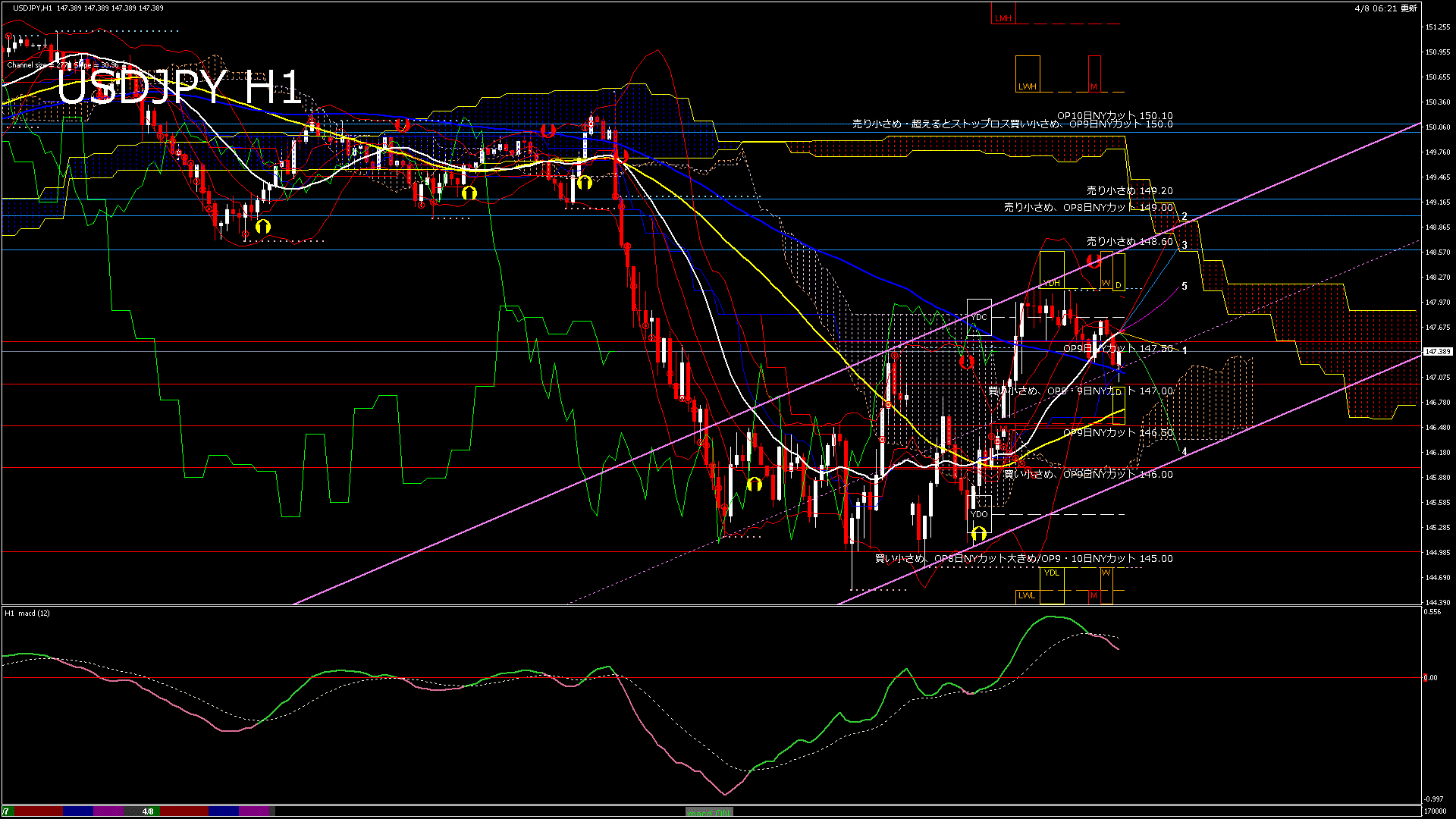Click the 4/8 date session marker
The image size is (1456, 819).
coord(148,811)
